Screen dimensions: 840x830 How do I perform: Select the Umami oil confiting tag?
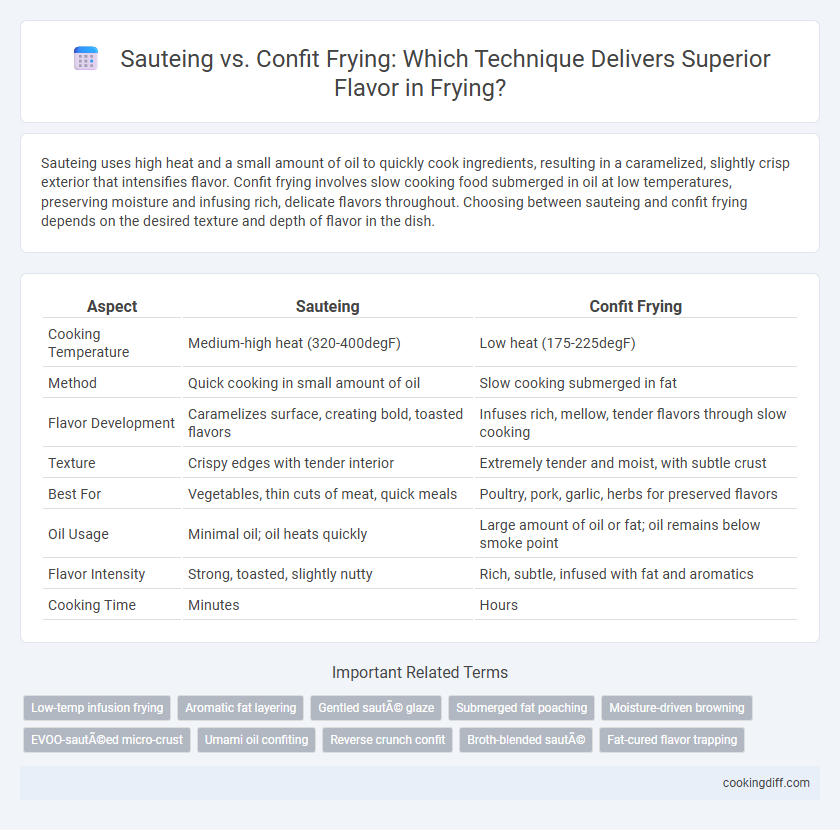pyautogui.click(x=257, y=740)
